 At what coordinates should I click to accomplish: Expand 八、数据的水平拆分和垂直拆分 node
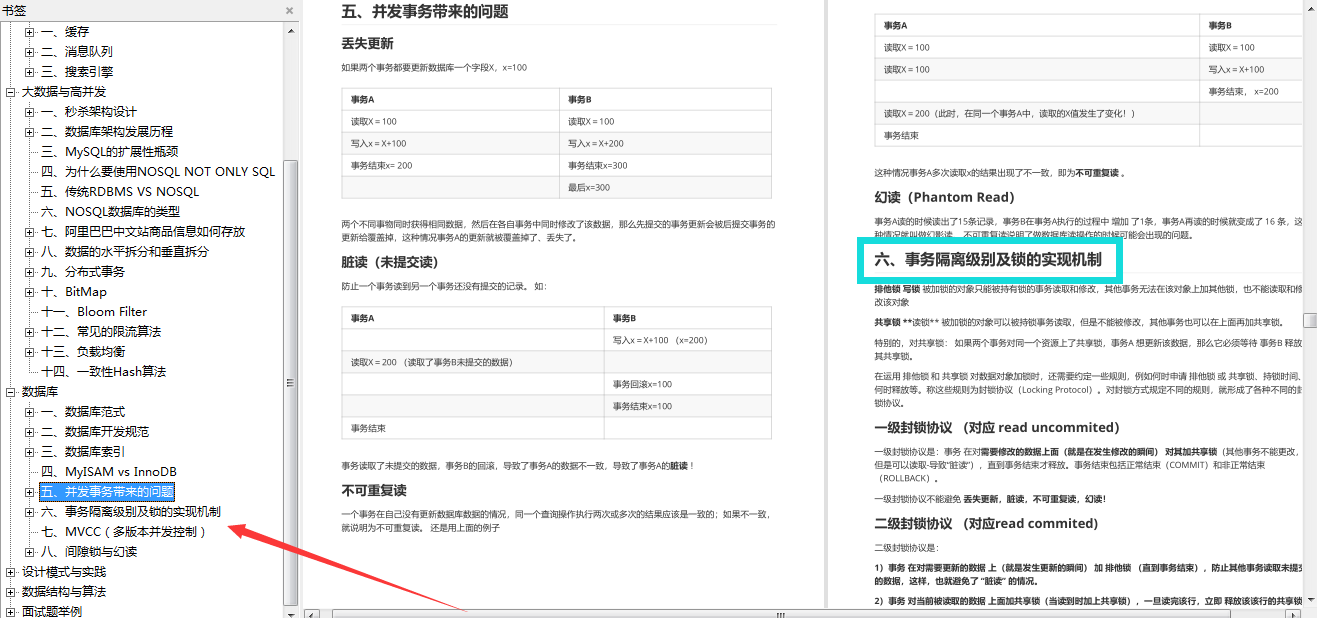[30, 252]
